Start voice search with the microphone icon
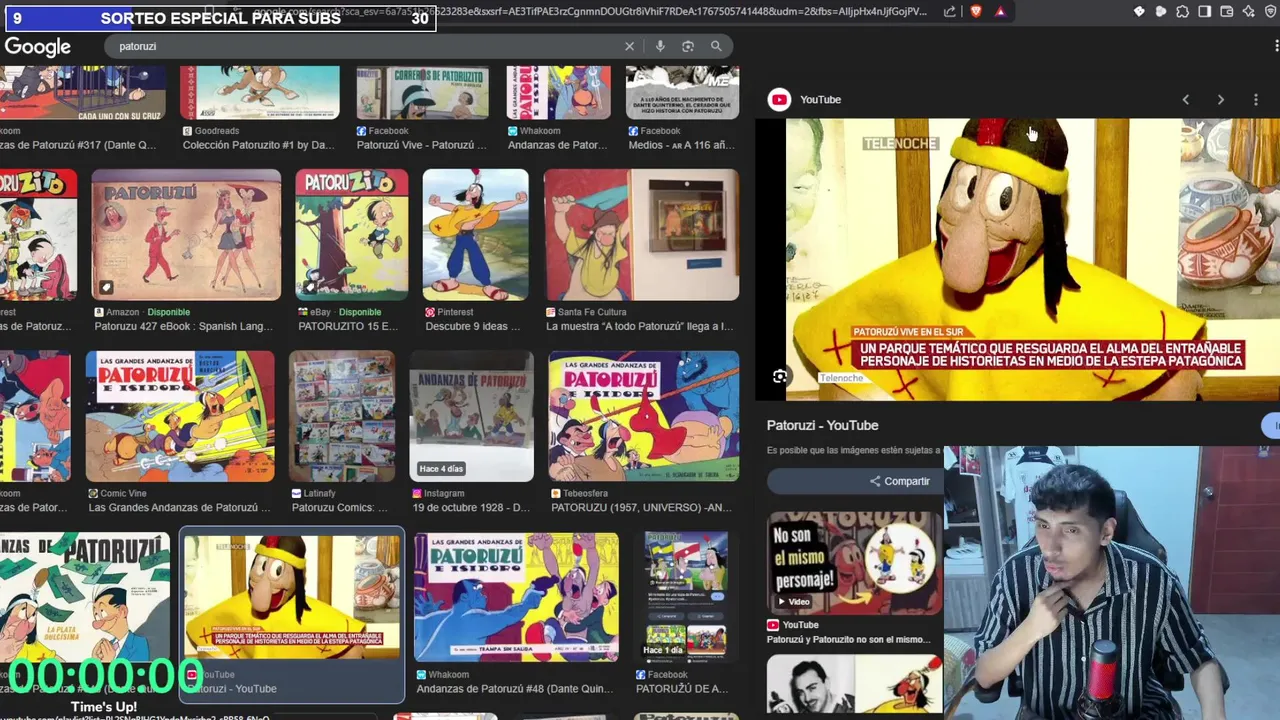 (660, 46)
